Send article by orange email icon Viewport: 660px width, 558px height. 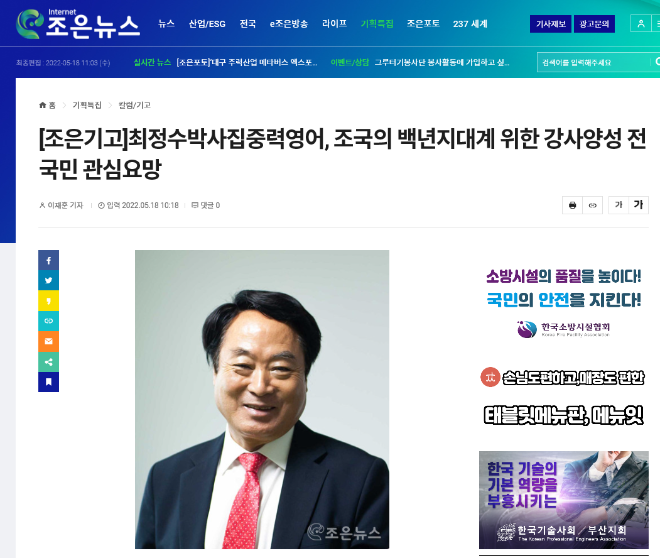pyautogui.click(x=48, y=341)
